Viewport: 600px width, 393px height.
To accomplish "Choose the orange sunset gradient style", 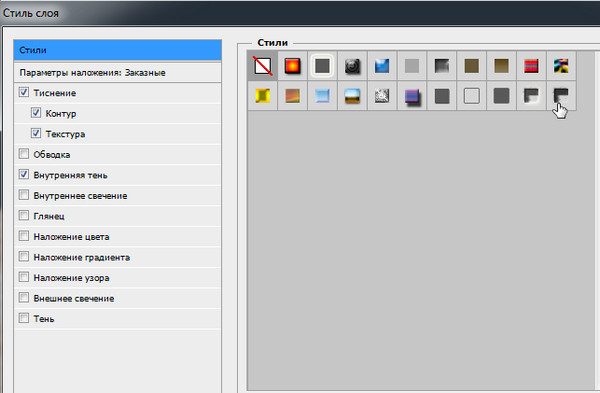I will (x=292, y=96).
